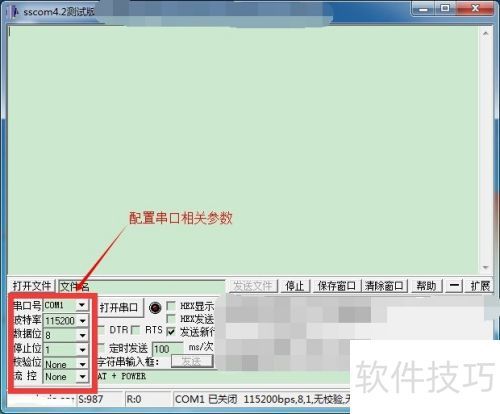Click the sscom app icon in title bar
This screenshot has width=500, height=414.
coord(15,11)
